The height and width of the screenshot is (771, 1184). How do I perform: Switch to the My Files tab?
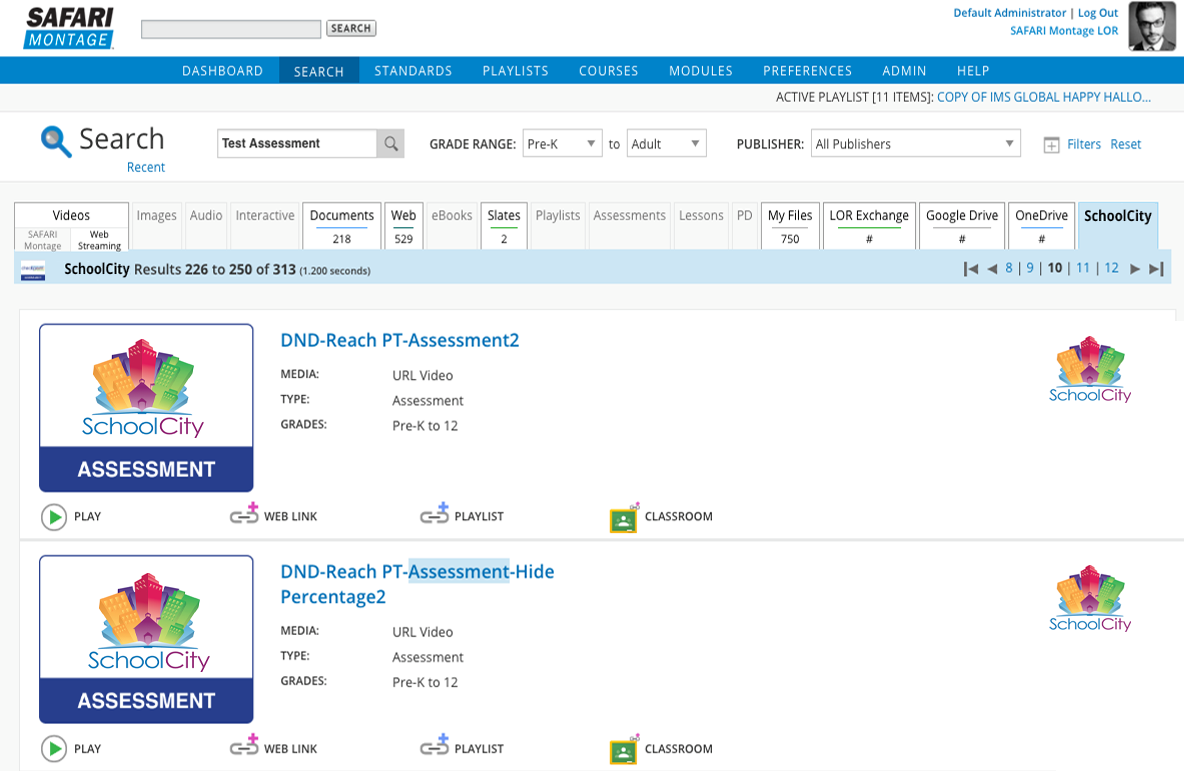tap(790, 226)
